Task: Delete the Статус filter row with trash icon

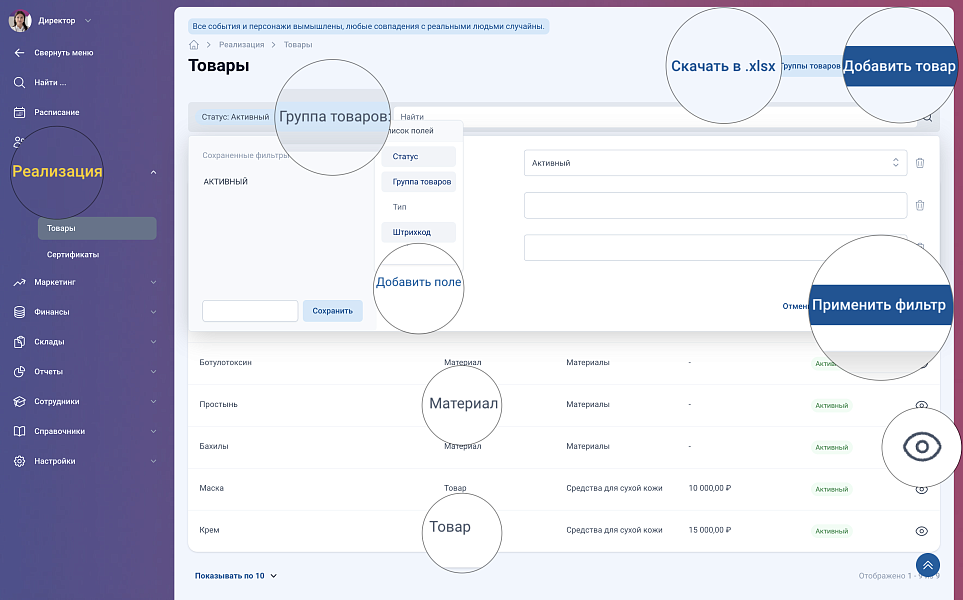Action: point(920,163)
